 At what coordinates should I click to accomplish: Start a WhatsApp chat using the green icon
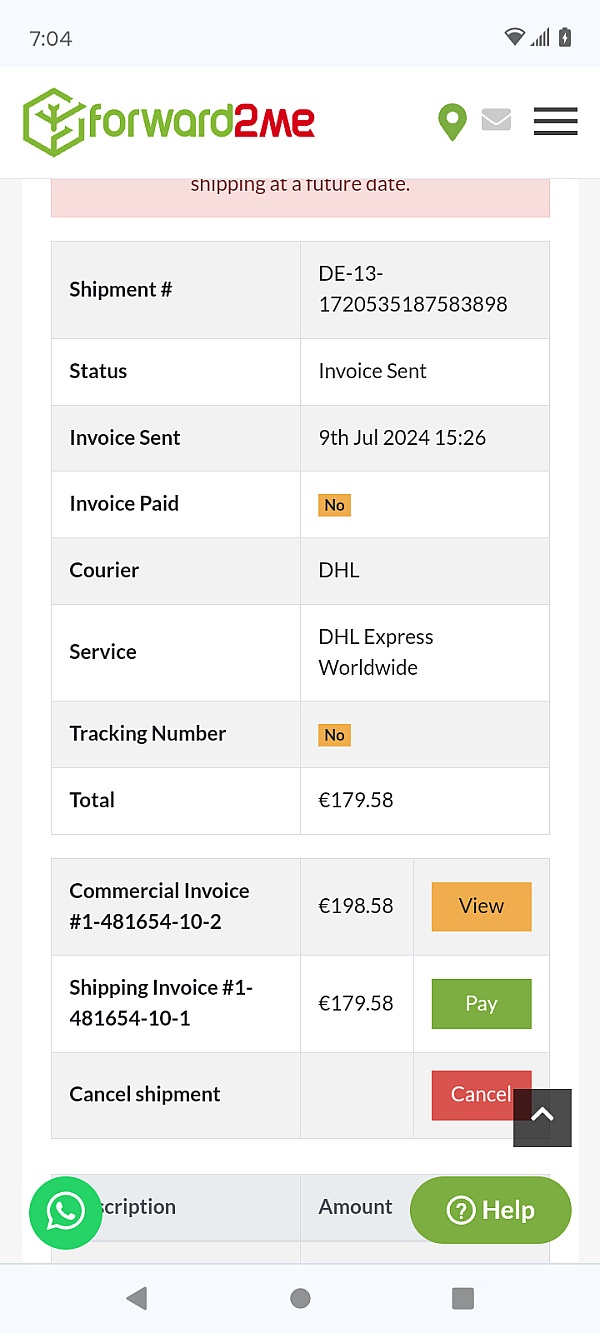65,1210
